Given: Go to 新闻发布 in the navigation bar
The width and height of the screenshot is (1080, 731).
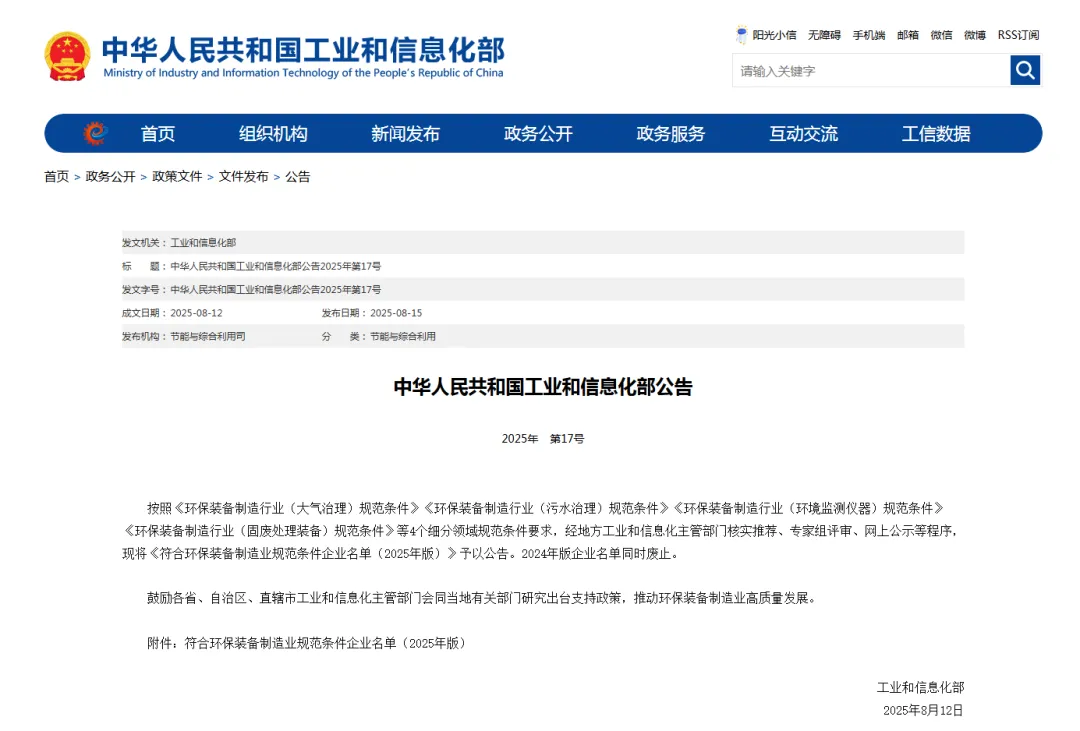Looking at the screenshot, I should click(405, 134).
